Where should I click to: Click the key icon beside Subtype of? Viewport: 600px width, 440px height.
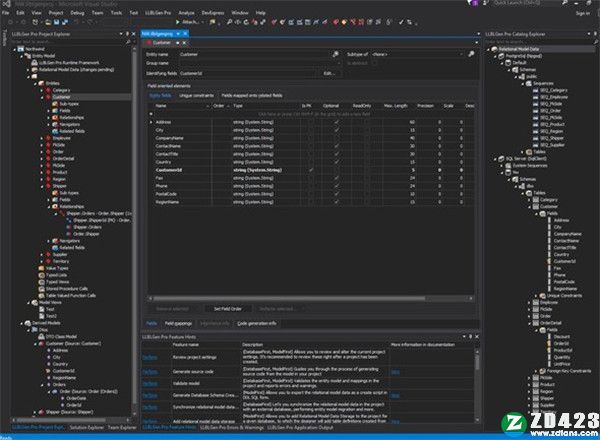coord(471,54)
